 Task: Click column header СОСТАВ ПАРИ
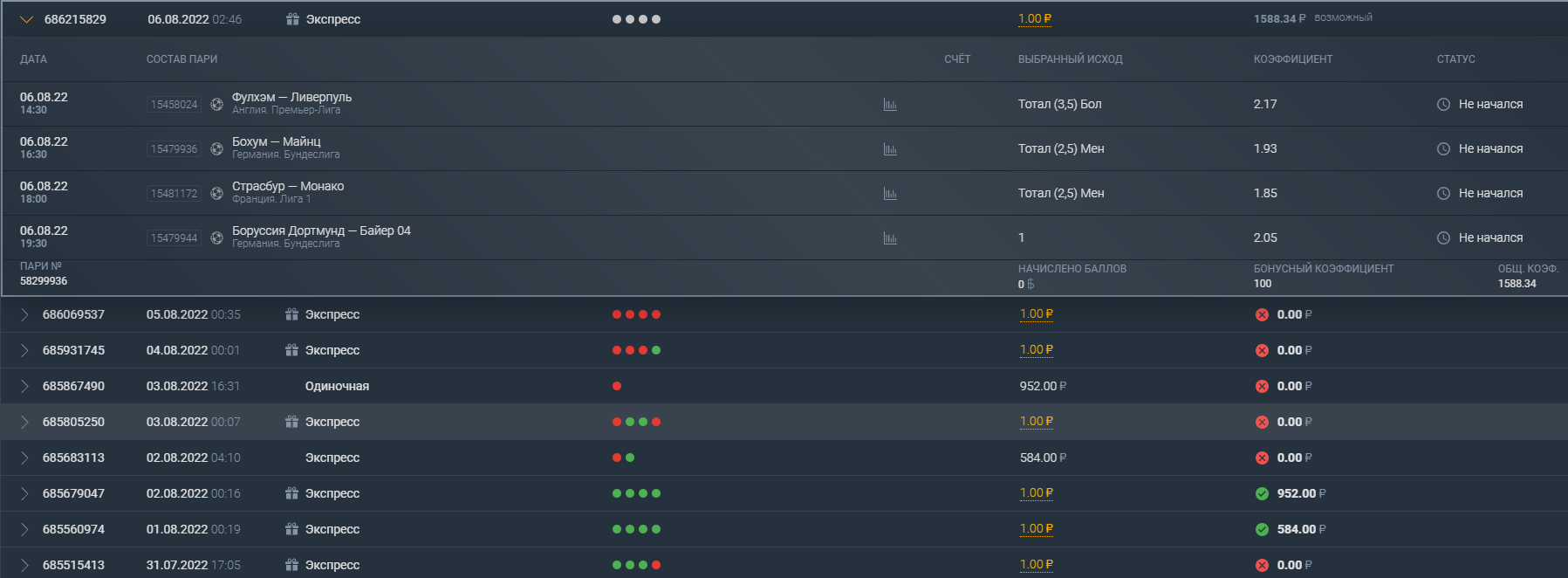point(181,59)
